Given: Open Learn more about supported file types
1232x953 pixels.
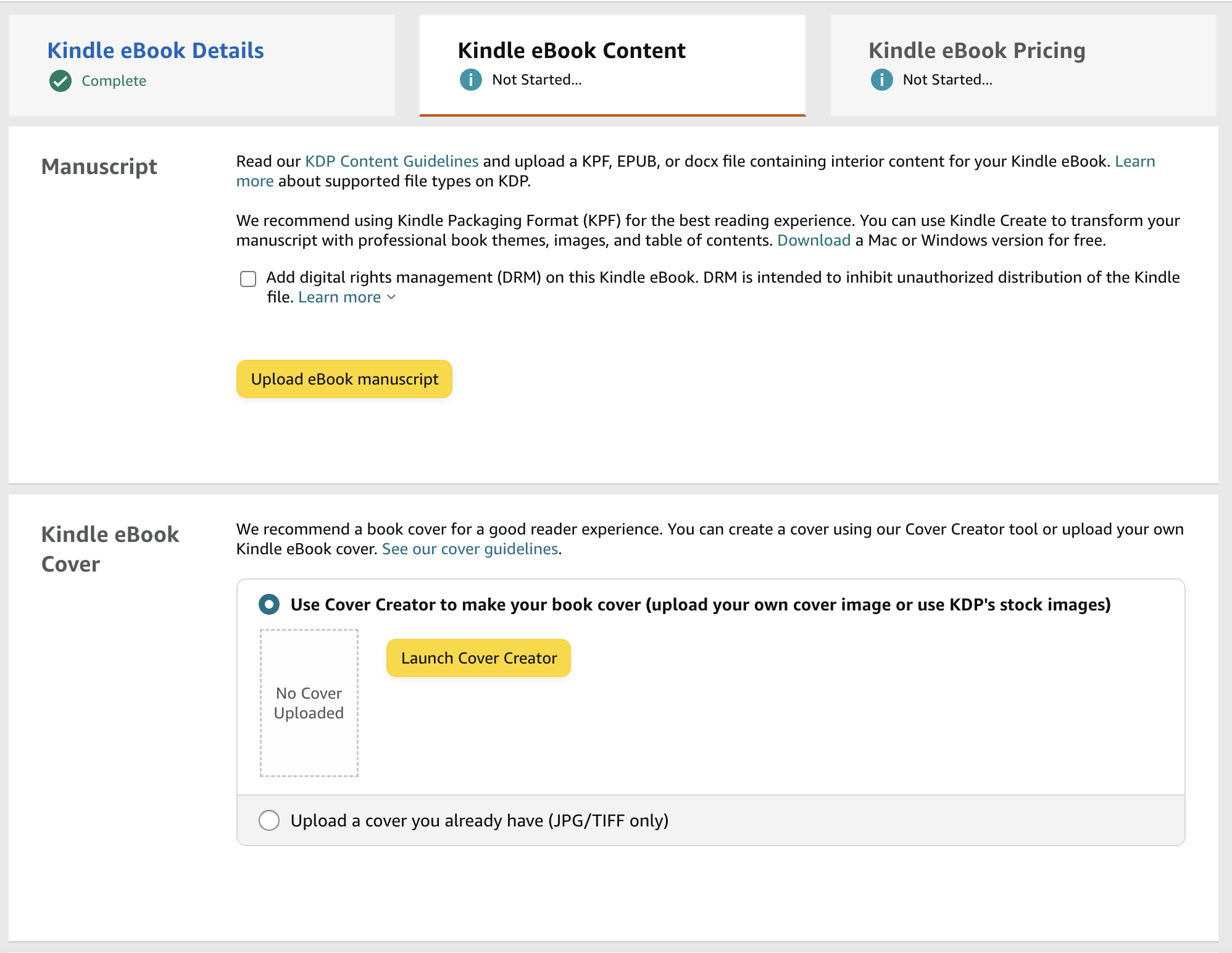Looking at the screenshot, I should click(1134, 161).
